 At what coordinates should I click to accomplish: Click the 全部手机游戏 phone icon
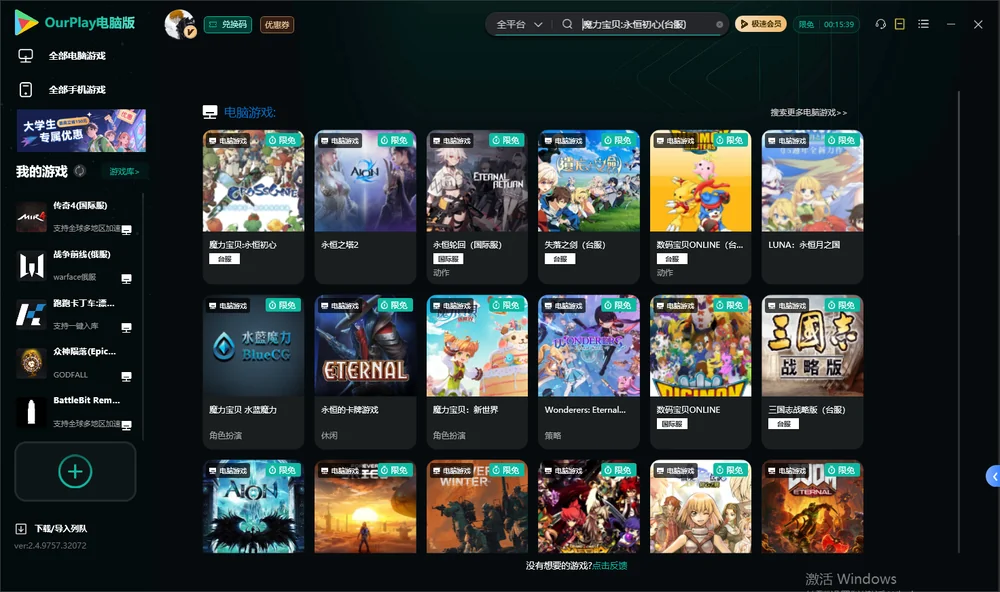click(26, 89)
